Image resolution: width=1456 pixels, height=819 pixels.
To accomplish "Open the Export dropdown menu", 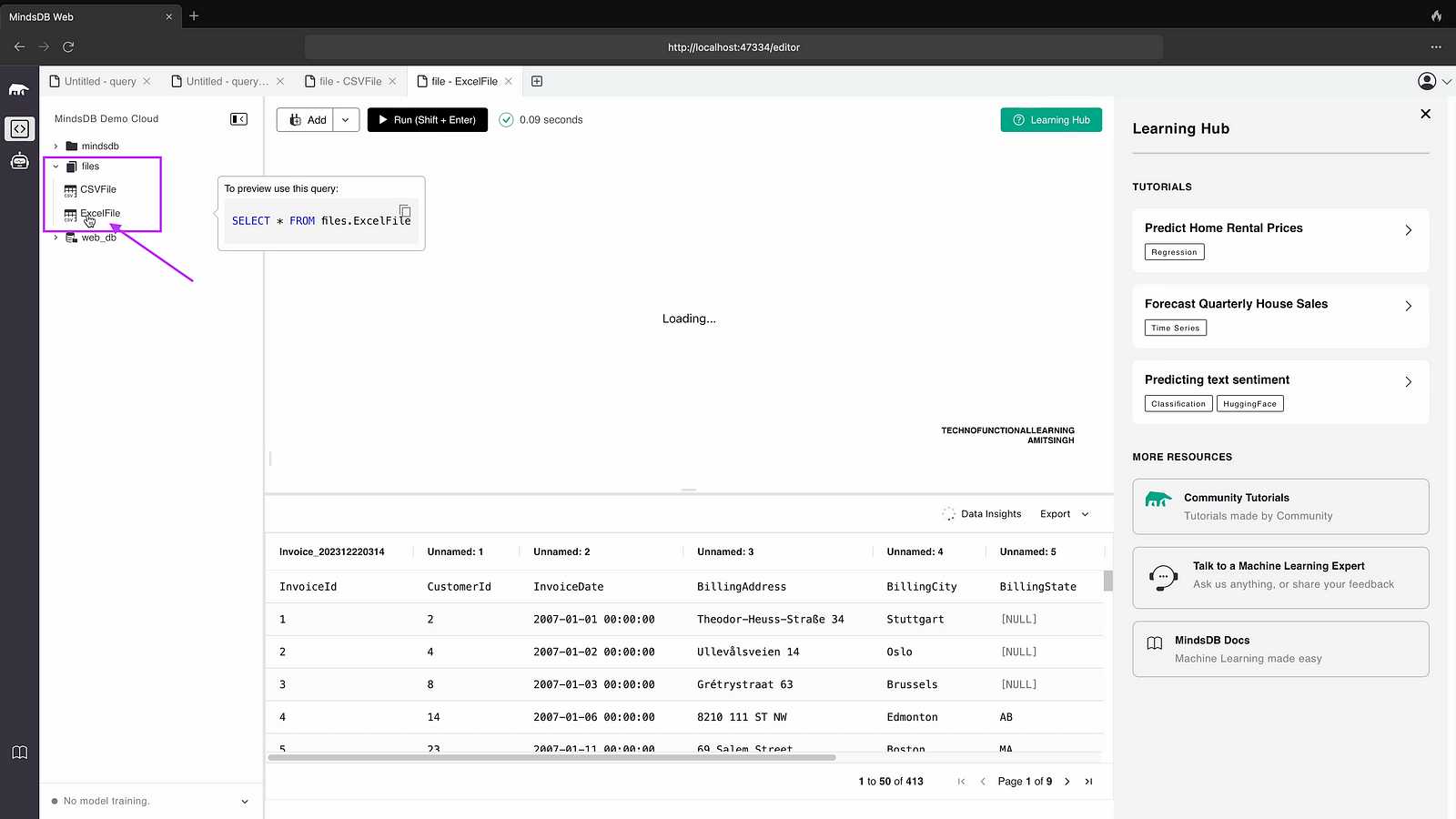I will click(x=1064, y=514).
